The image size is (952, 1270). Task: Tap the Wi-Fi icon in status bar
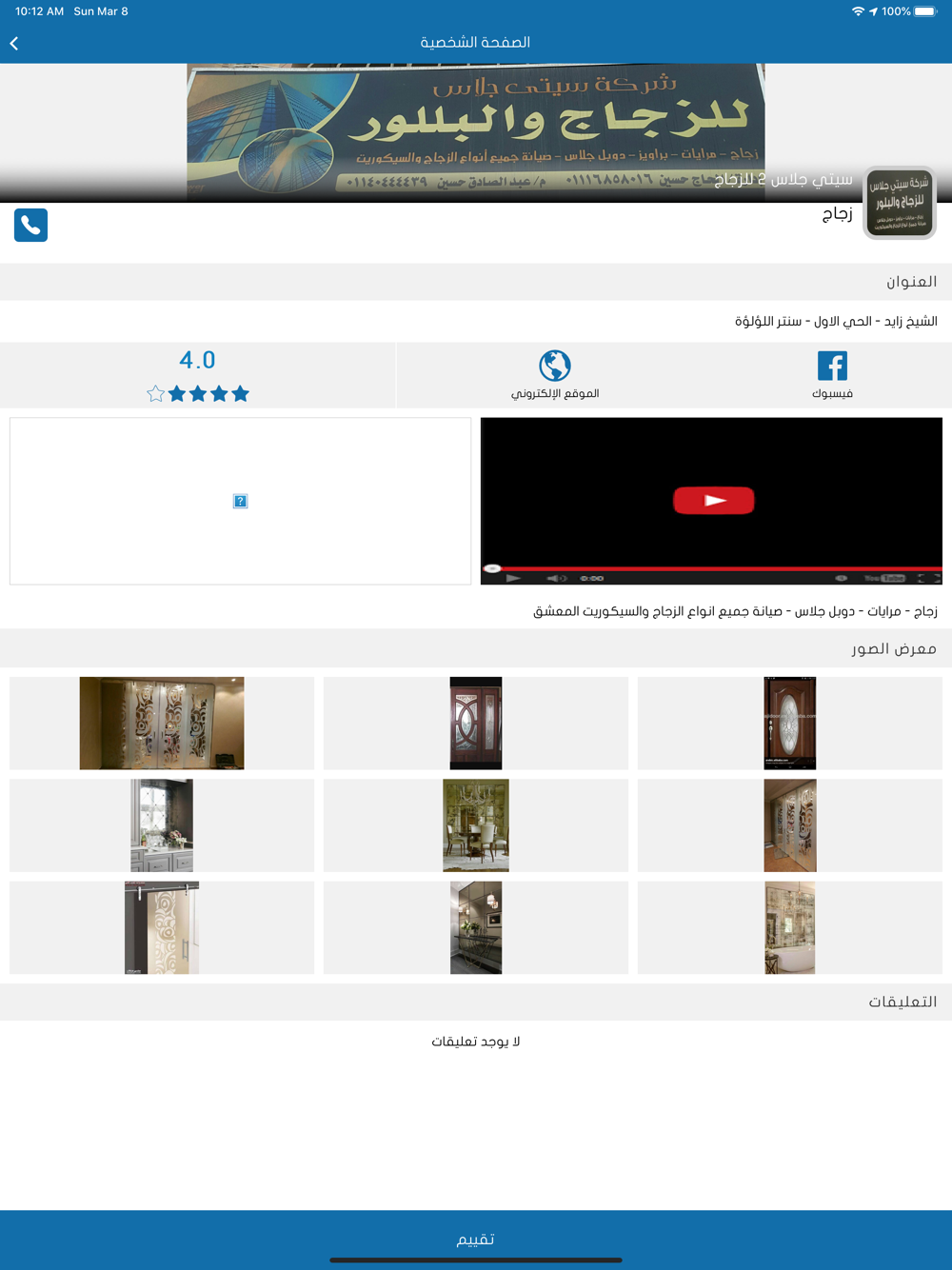point(858,11)
